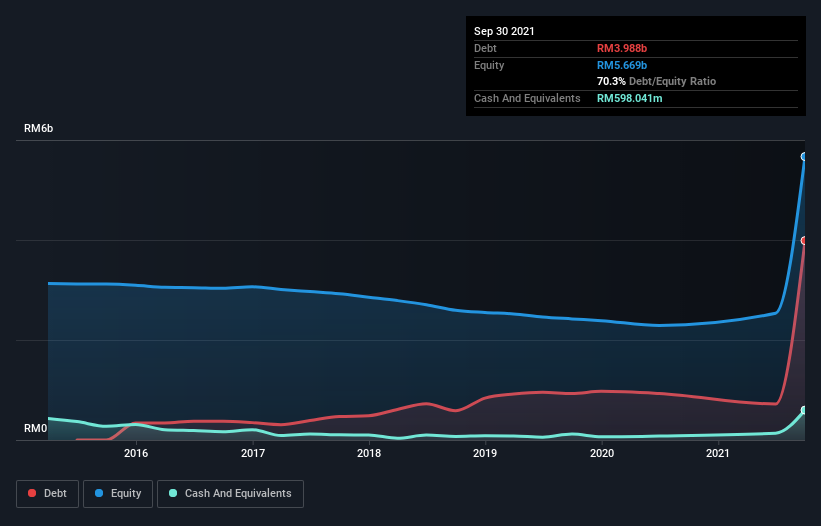Screen dimensions: 821x526
Task: Click the RM3.988b debt value
Action: coord(622,48)
